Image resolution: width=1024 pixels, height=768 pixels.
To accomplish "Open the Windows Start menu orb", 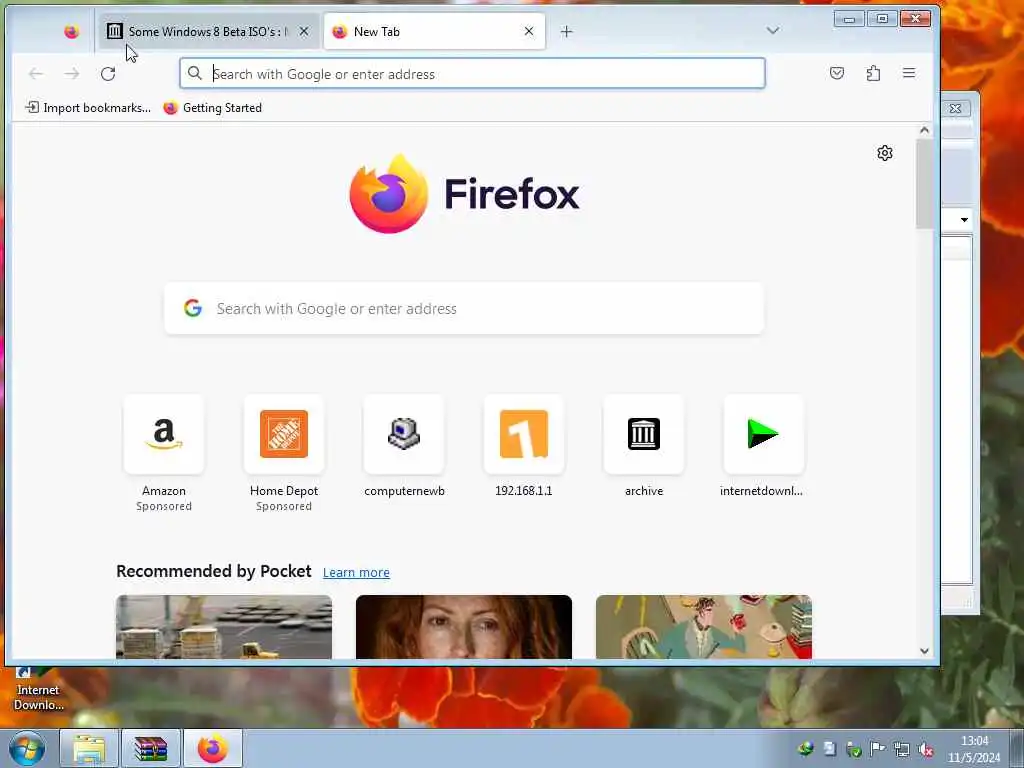I will tap(26, 748).
